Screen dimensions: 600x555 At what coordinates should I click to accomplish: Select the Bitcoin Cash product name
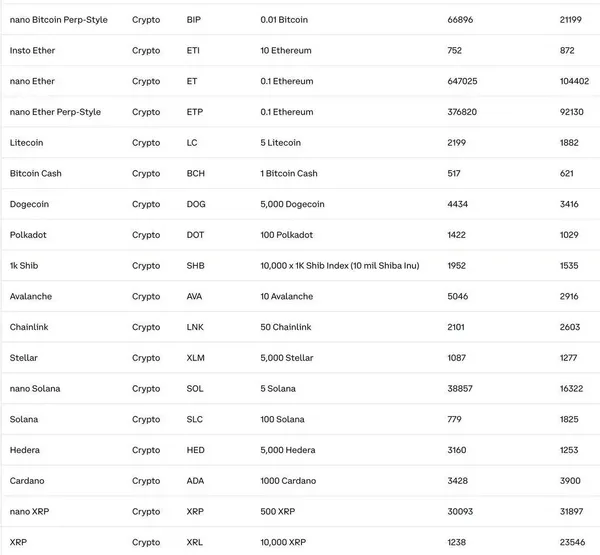coord(36,173)
